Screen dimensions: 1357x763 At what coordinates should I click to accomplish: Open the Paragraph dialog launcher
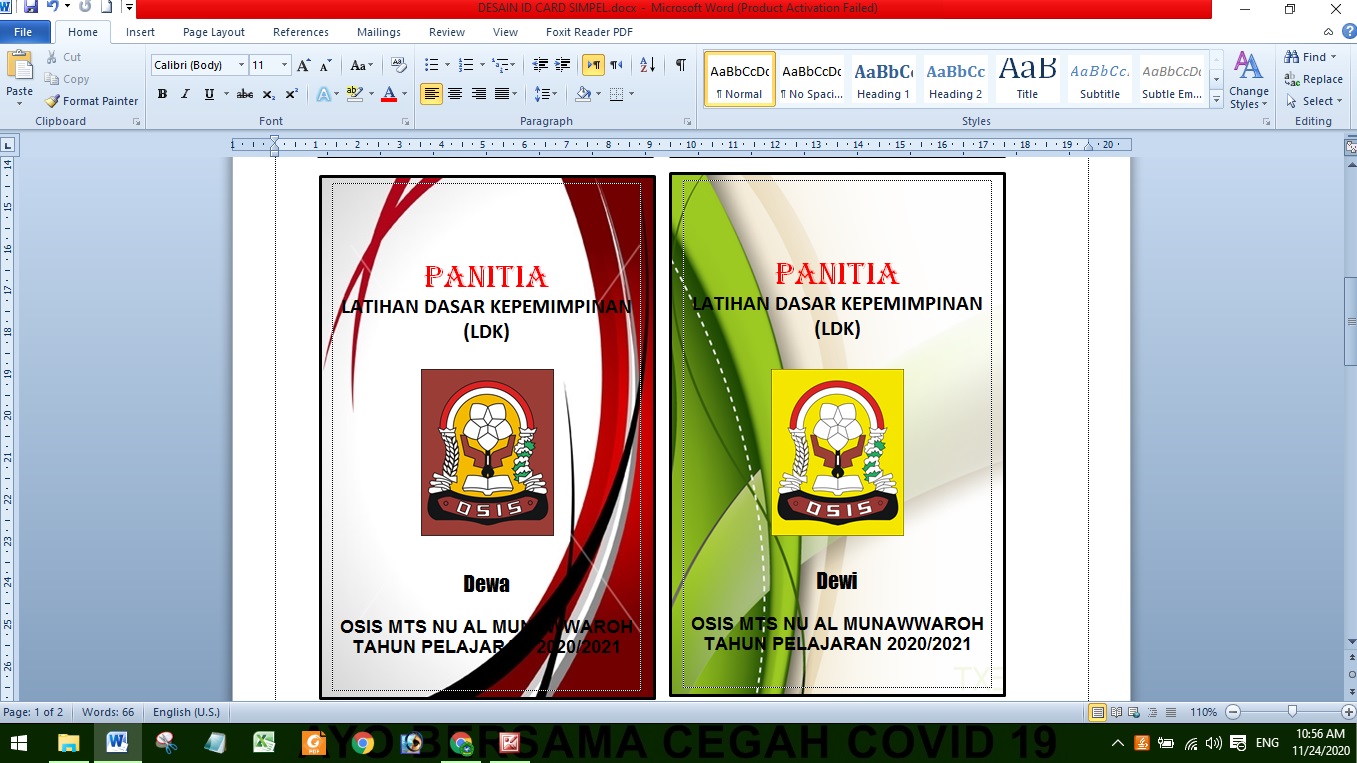click(687, 122)
